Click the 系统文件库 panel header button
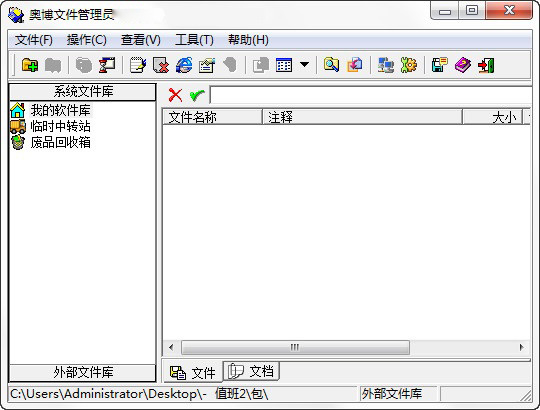The image size is (540, 410). point(83,92)
